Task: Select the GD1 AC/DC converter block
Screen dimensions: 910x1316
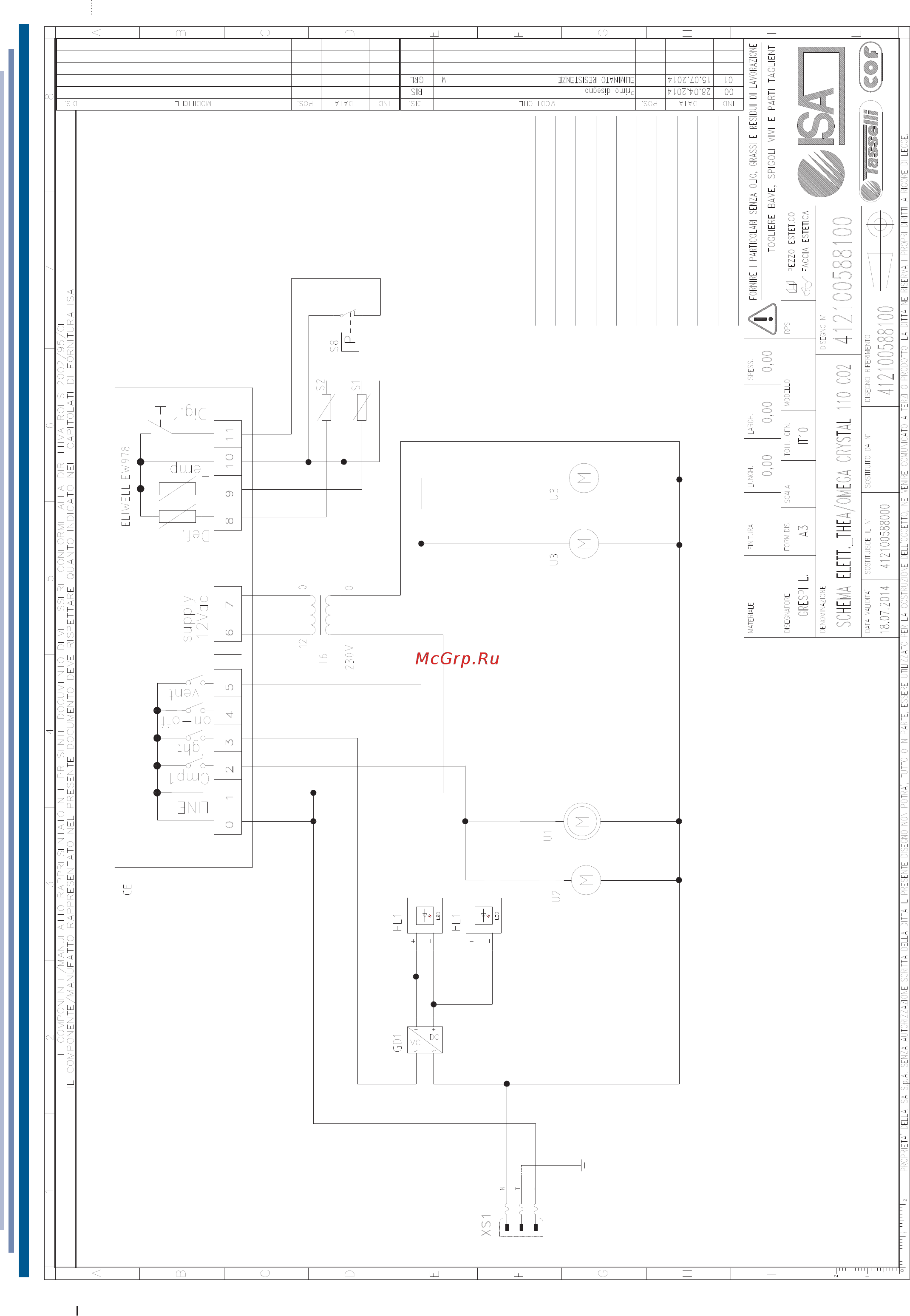Action: coord(425,1040)
